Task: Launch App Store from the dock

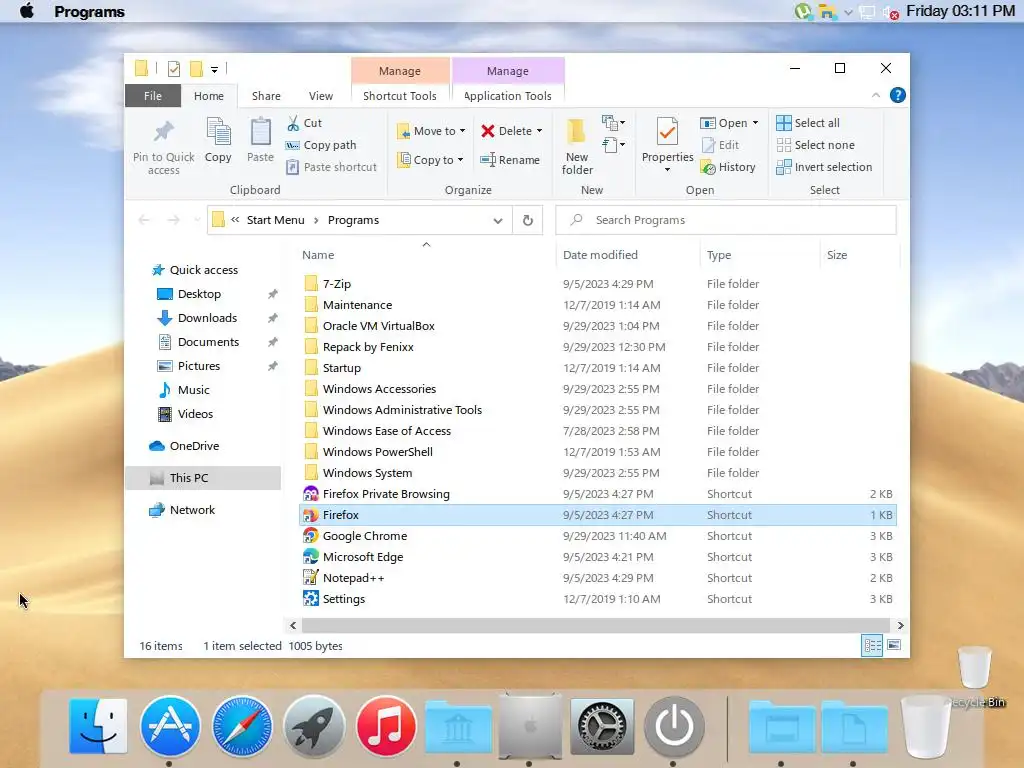Action: [x=170, y=726]
